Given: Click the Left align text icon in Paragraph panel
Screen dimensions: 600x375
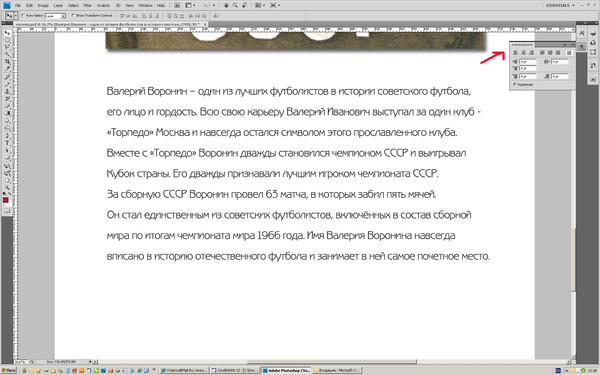Looking at the screenshot, I should click(x=515, y=53).
